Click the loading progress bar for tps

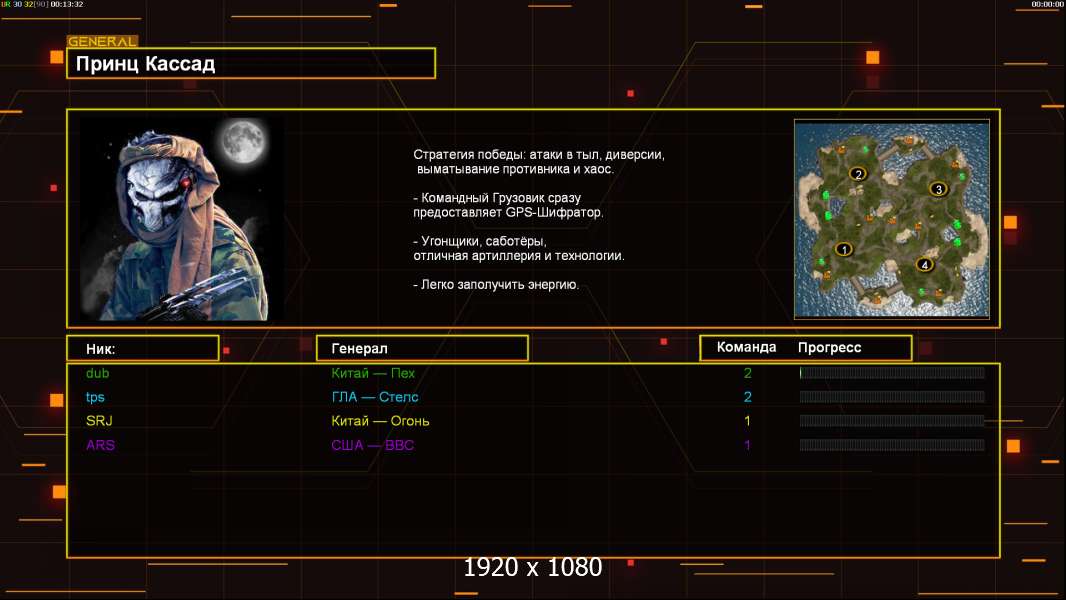tap(892, 397)
